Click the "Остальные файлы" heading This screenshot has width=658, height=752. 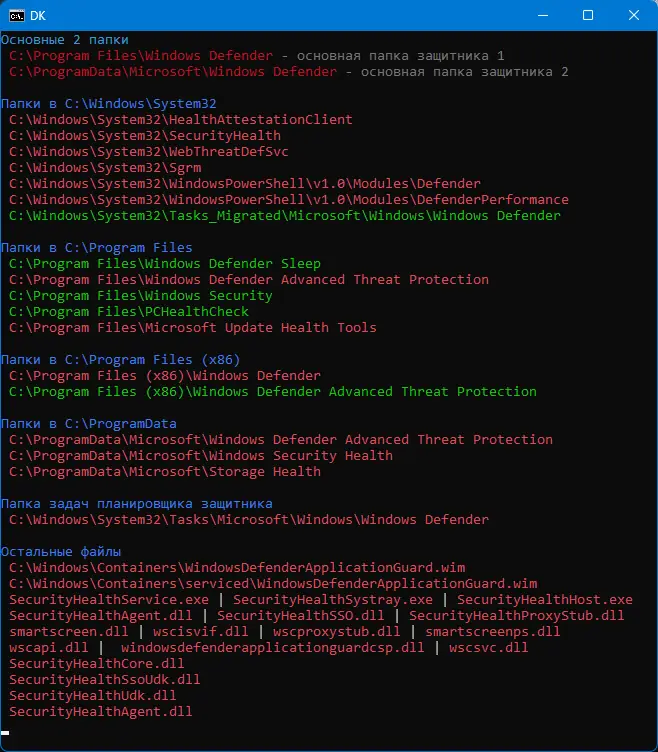point(60,552)
